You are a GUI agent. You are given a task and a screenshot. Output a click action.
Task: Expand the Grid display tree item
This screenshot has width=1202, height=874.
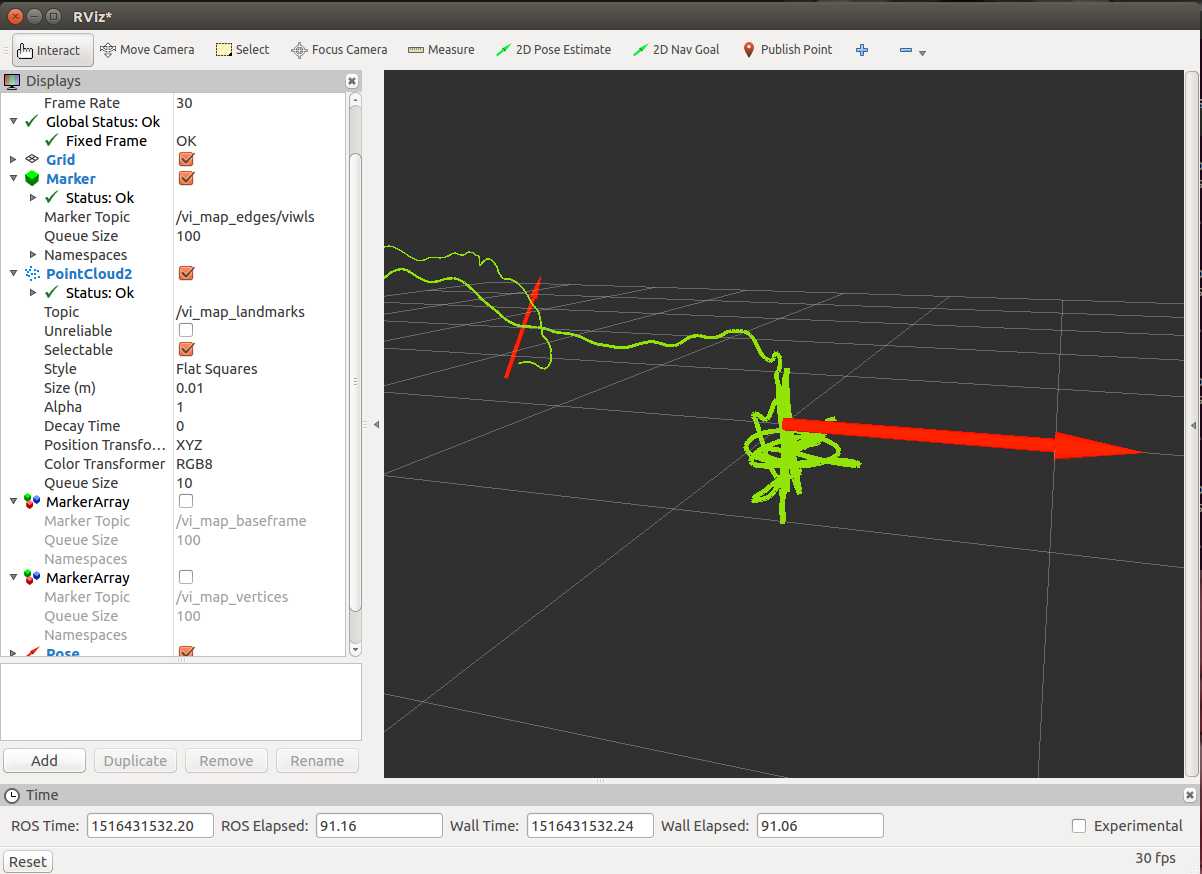pyautogui.click(x=13, y=160)
